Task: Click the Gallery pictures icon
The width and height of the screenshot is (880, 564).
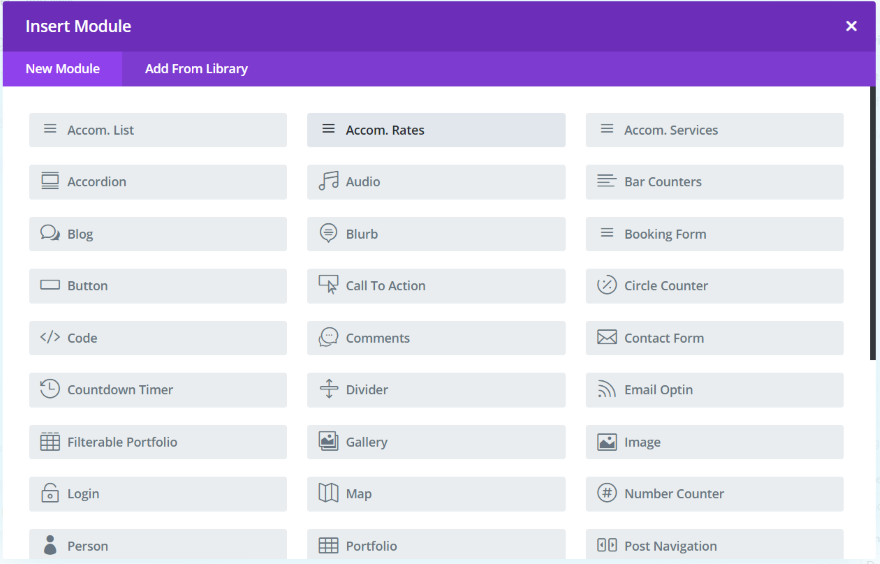Action: click(x=328, y=441)
